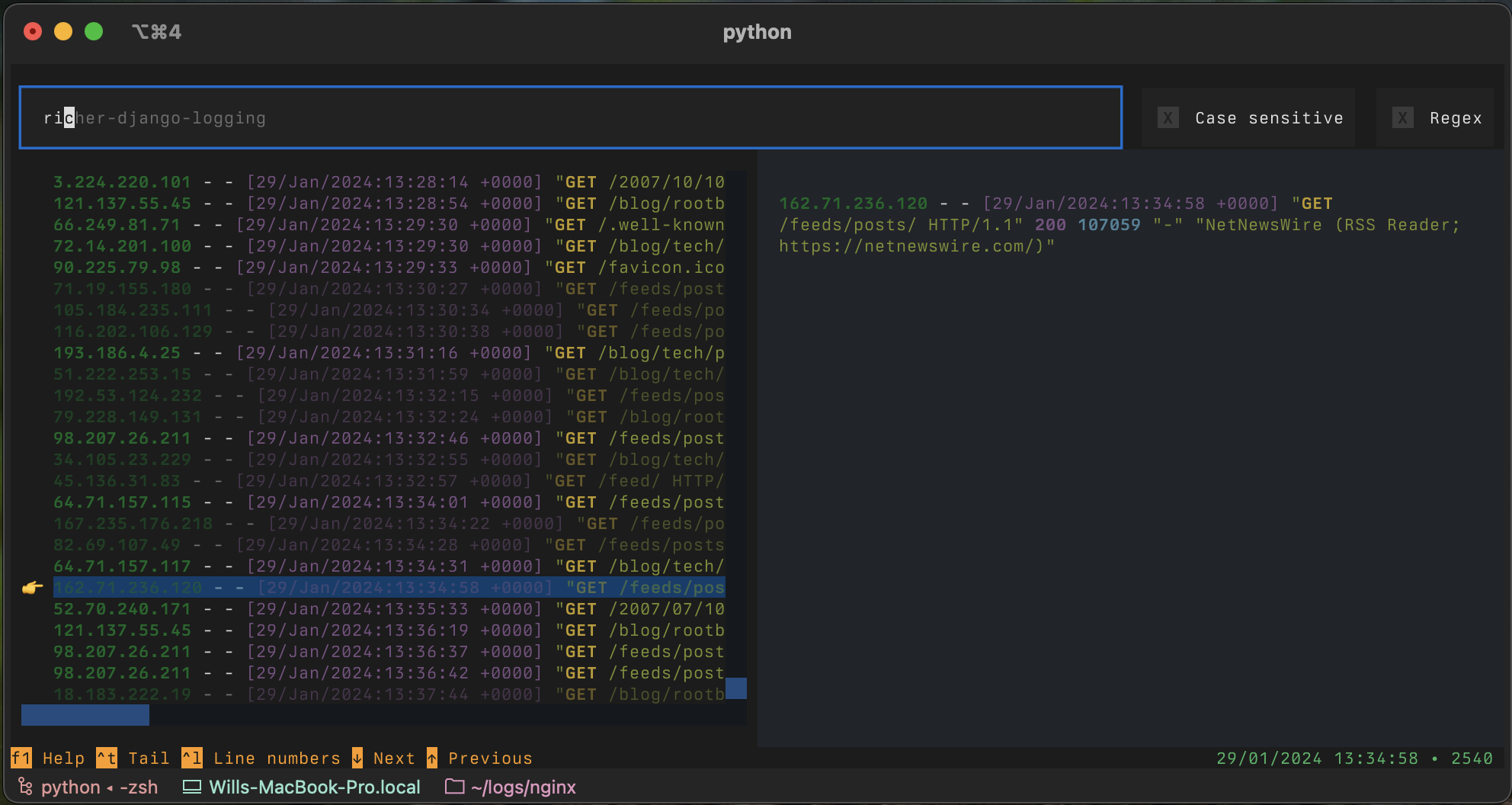1512x805 pixels.
Task: Click the ^t Tail key badge
Action: coord(106,758)
